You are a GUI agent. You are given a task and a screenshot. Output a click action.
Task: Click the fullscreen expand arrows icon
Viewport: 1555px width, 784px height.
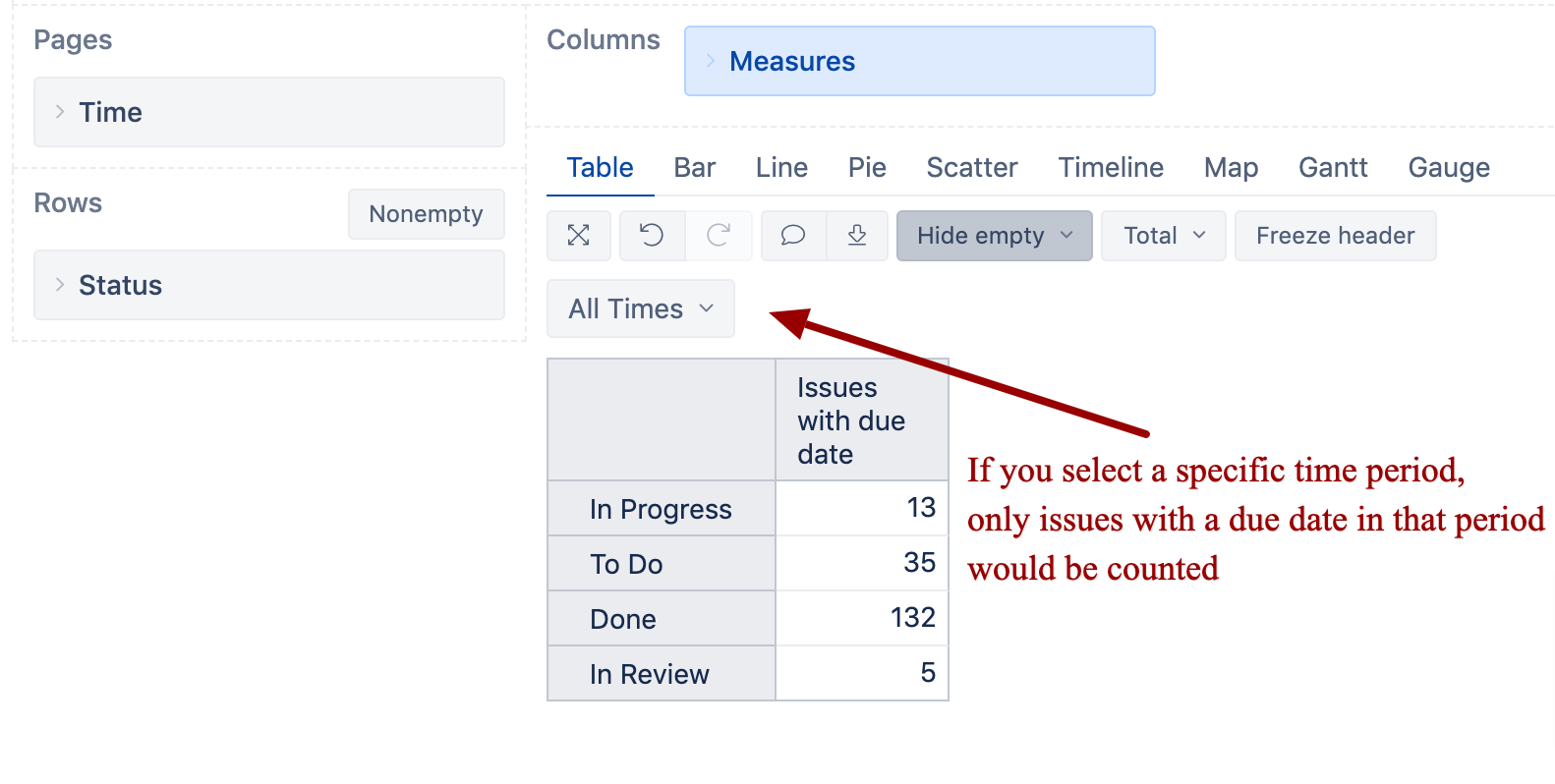tap(578, 236)
